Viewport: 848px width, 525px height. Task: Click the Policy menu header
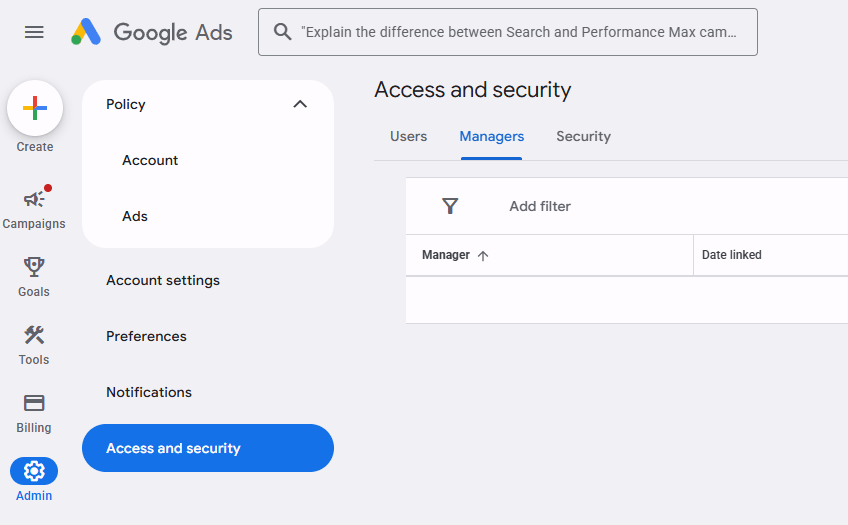(208, 104)
